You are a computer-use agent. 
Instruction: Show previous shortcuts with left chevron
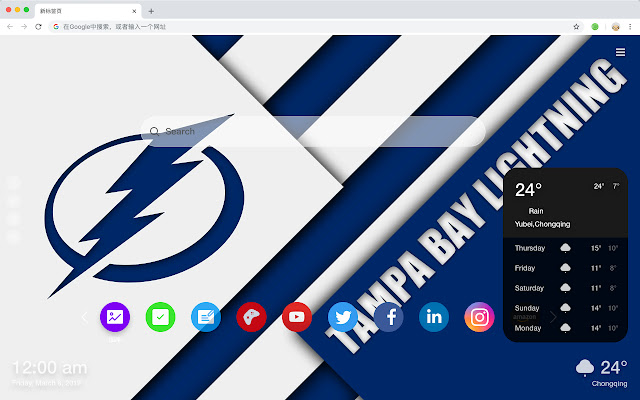(84, 317)
